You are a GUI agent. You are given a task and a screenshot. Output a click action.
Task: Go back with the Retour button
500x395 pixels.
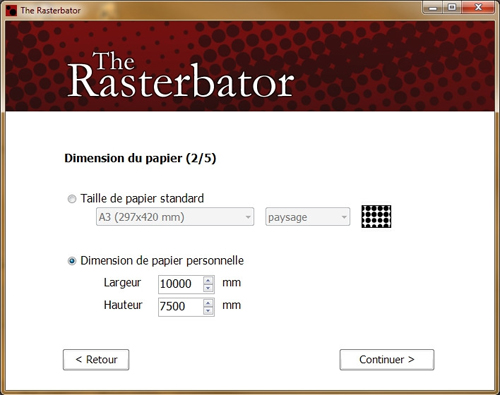[x=96, y=360]
